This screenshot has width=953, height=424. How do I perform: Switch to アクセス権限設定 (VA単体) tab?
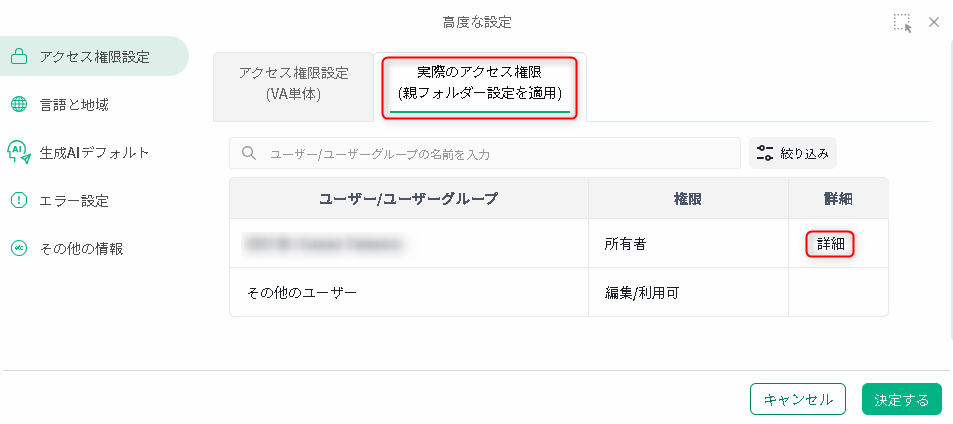[x=293, y=84]
